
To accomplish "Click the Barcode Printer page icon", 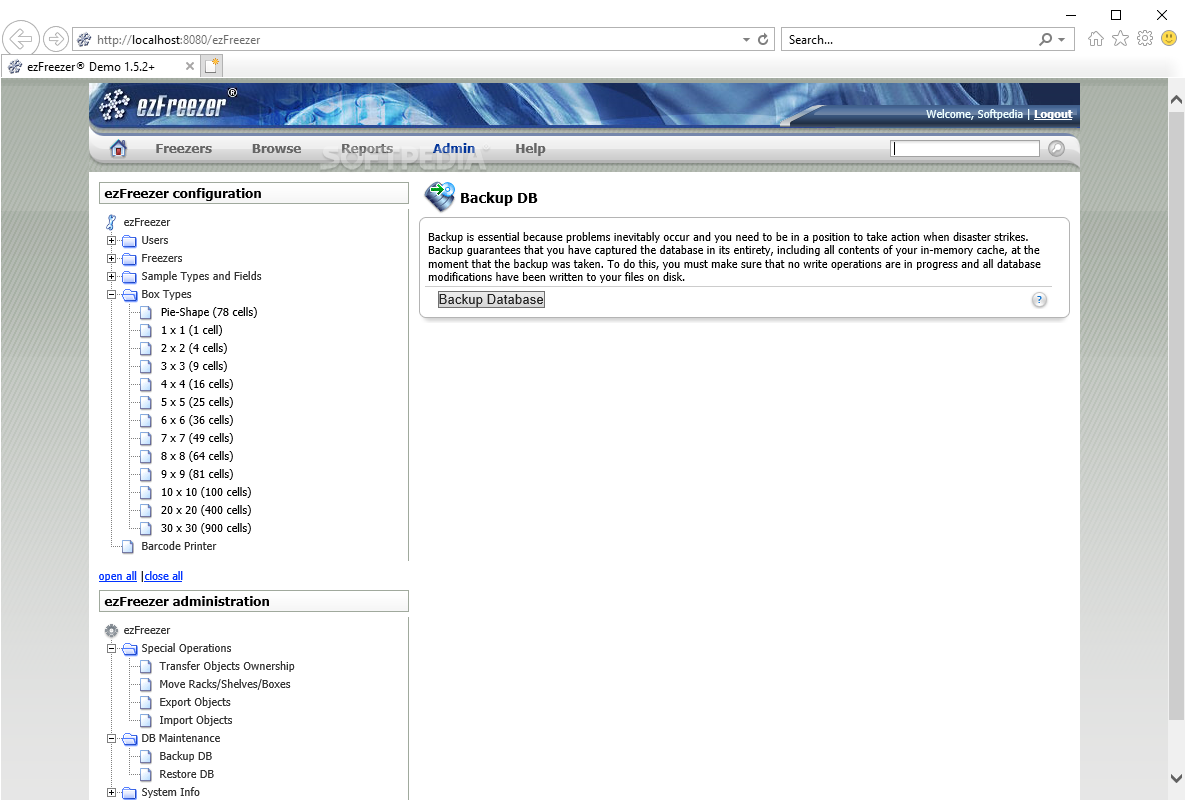I will [x=128, y=546].
